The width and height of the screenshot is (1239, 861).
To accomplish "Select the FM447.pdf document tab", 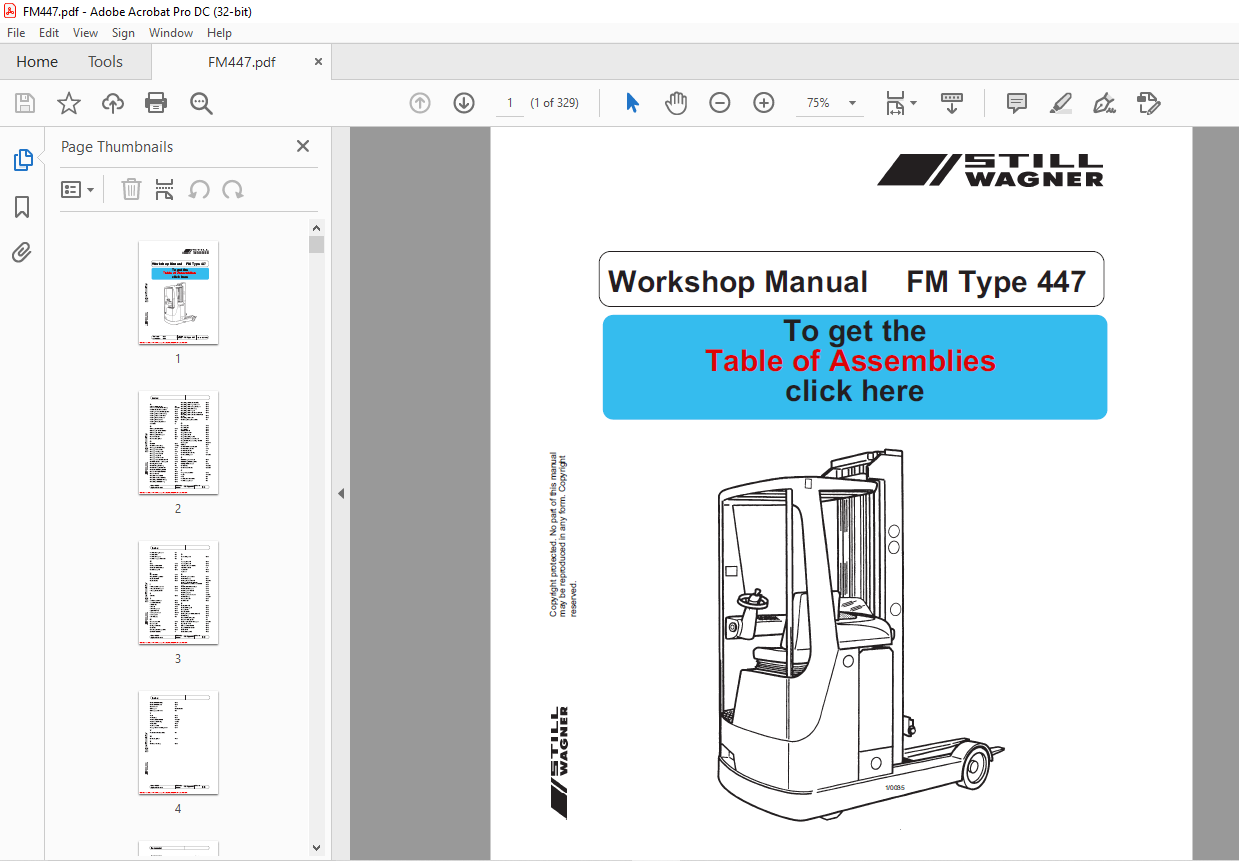I will [x=241, y=62].
